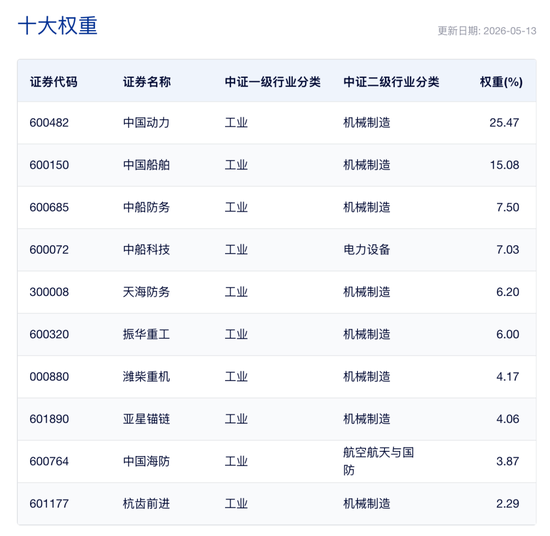Viewport: 550px width, 536px height.
Task: Select security code 300008
Action: tap(49, 292)
